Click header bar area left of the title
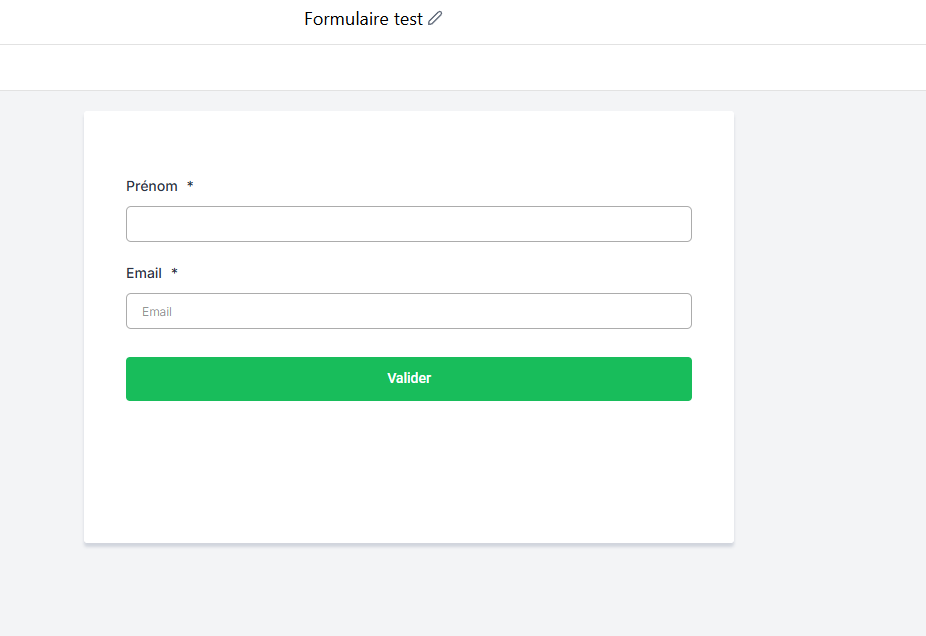Viewport: 926px width, 636px height. pos(150,20)
